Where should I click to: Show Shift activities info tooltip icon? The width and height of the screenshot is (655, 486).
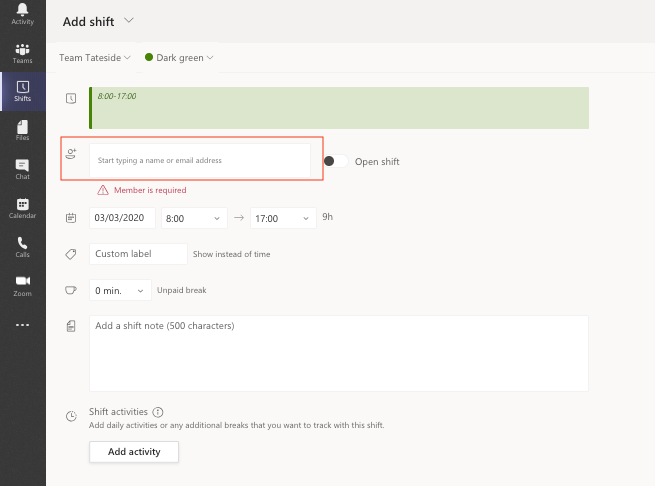[x=158, y=412]
